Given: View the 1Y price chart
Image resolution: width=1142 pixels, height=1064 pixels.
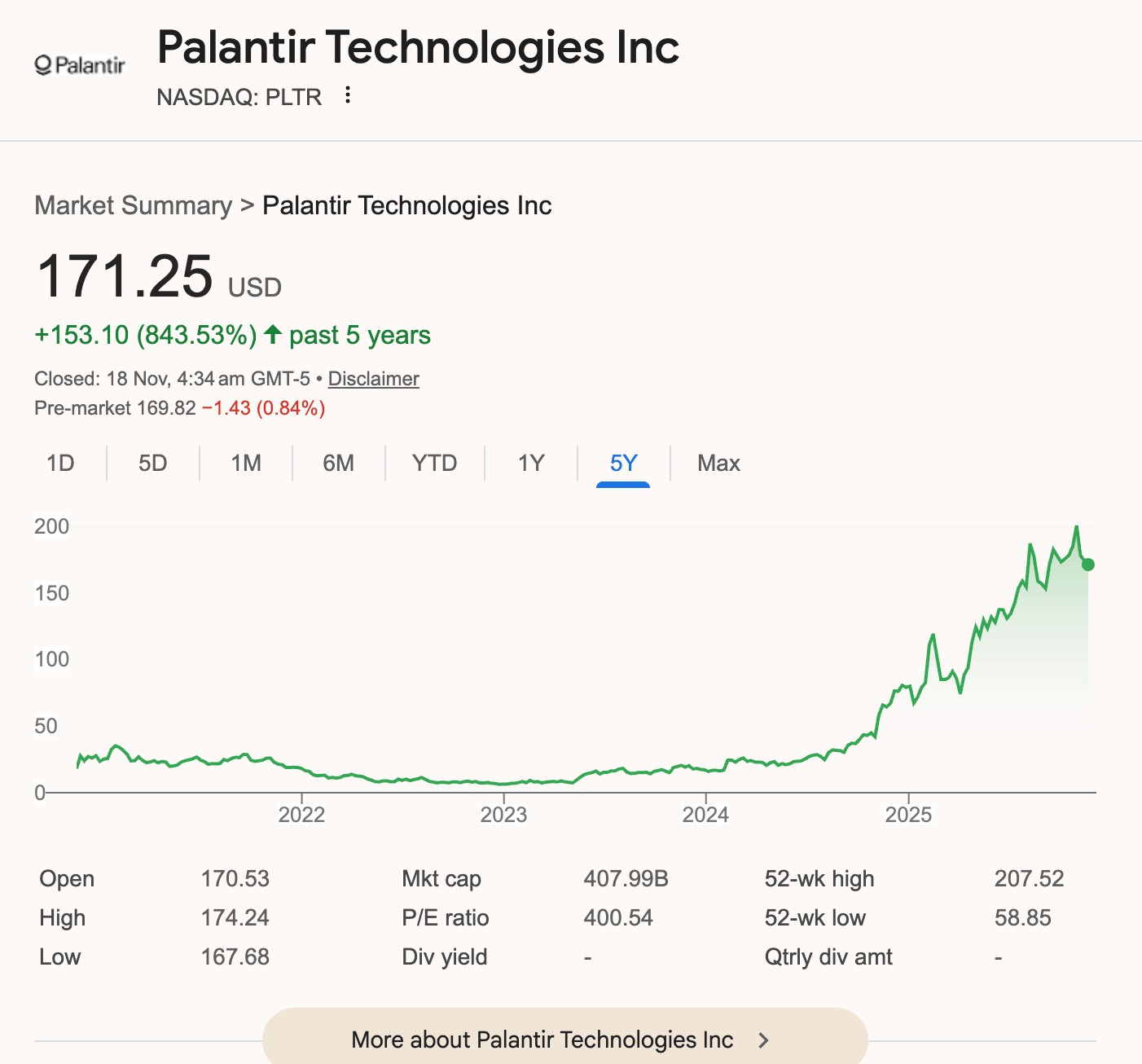Looking at the screenshot, I should coord(531,464).
